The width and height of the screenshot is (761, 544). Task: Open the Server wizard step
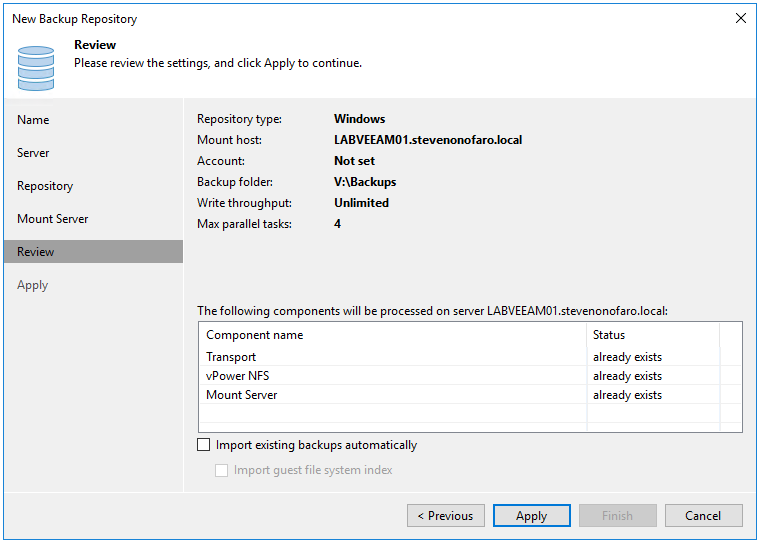point(33,153)
